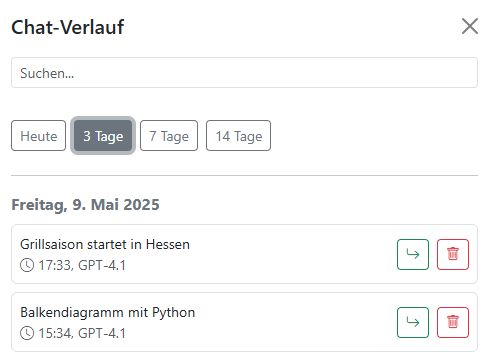Open the Balkendiagramm chat via arrow icon
This screenshot has height=363, width=491.
coord(413,322)
